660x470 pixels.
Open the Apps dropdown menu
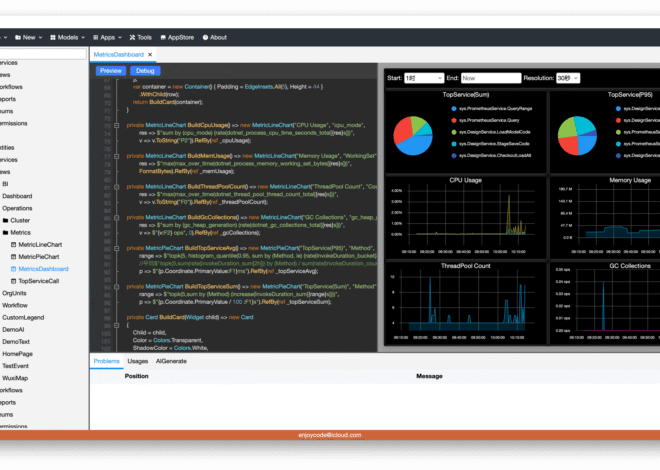tap(107, 37)
